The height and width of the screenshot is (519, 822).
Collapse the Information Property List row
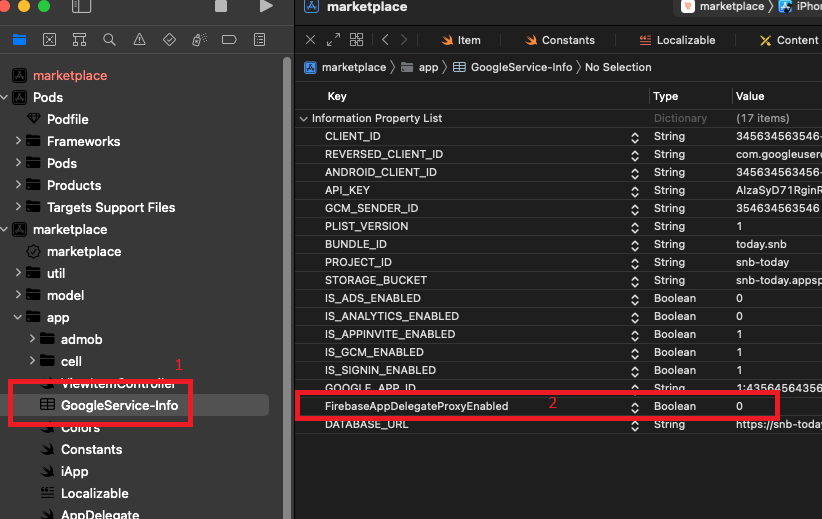click(x=304, y=118)
